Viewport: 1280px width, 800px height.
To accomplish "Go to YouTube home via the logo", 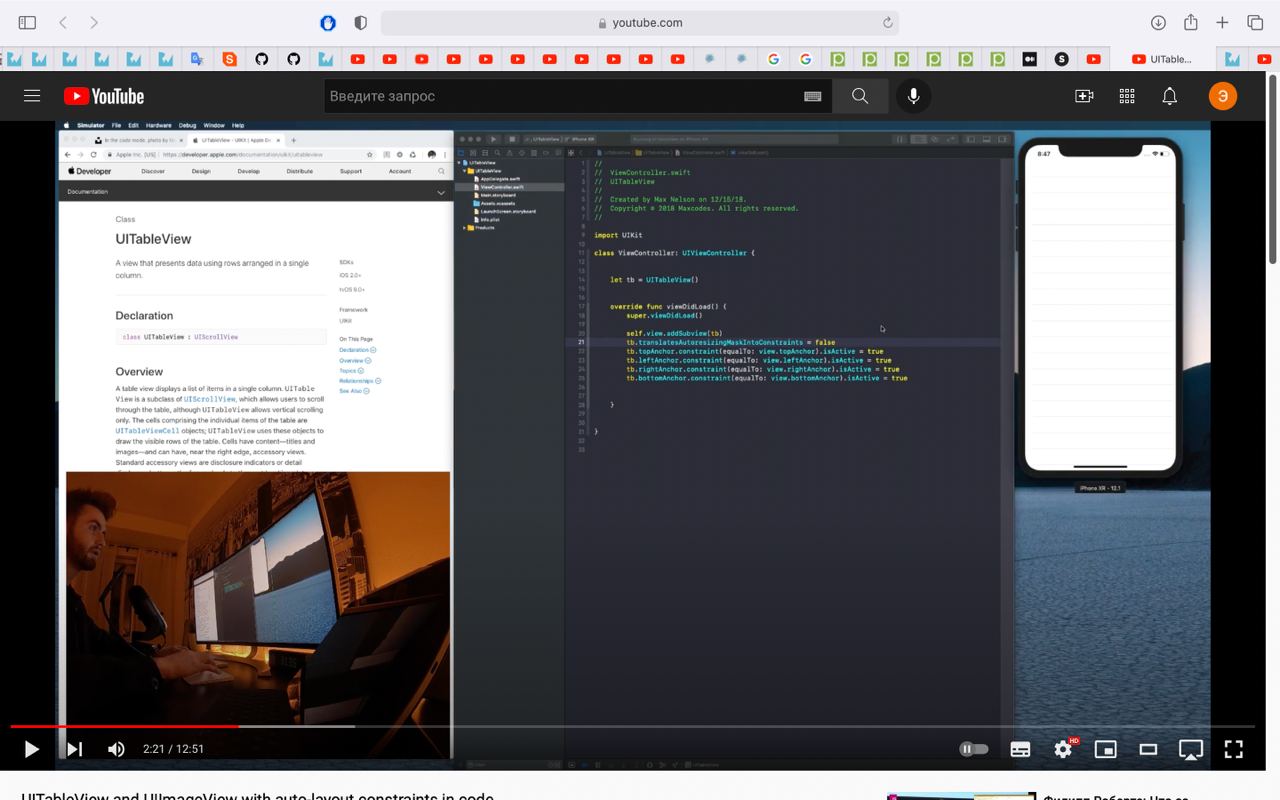I will click(104, 96).
